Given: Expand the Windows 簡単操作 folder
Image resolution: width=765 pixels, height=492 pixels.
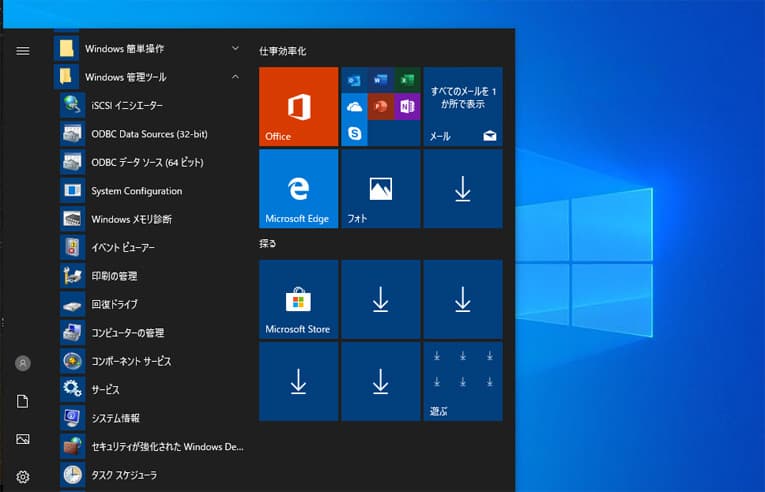Looking at the screenshot, I should tap(150, 48).
